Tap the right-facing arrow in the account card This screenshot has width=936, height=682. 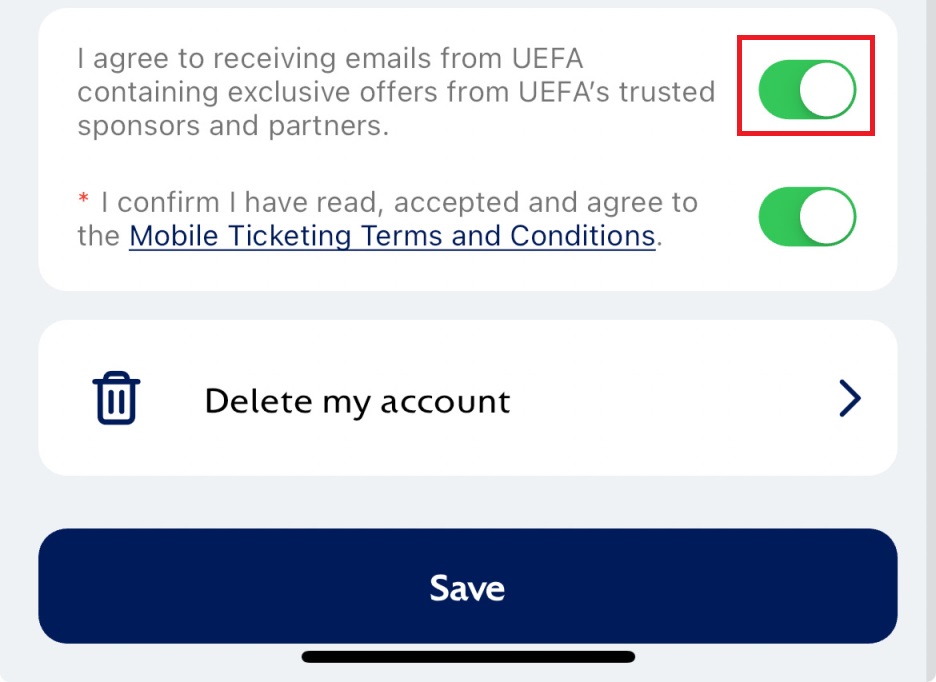click(849, 398)
